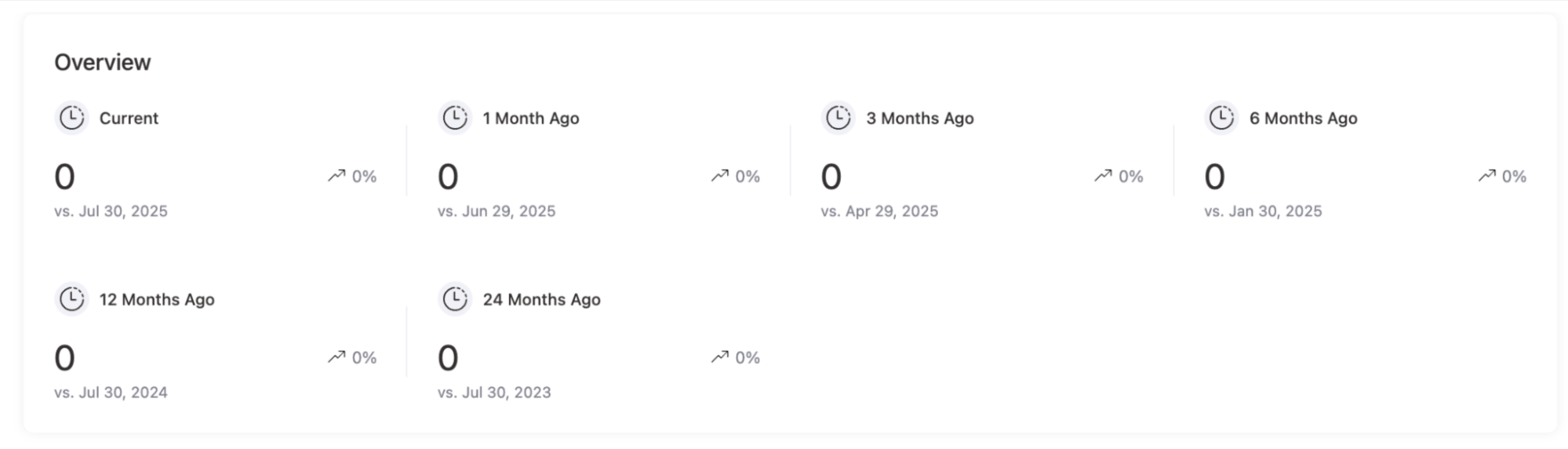Click the clock icon beside 12 Months Ago
1568x449 pixels.
point(71,300)
